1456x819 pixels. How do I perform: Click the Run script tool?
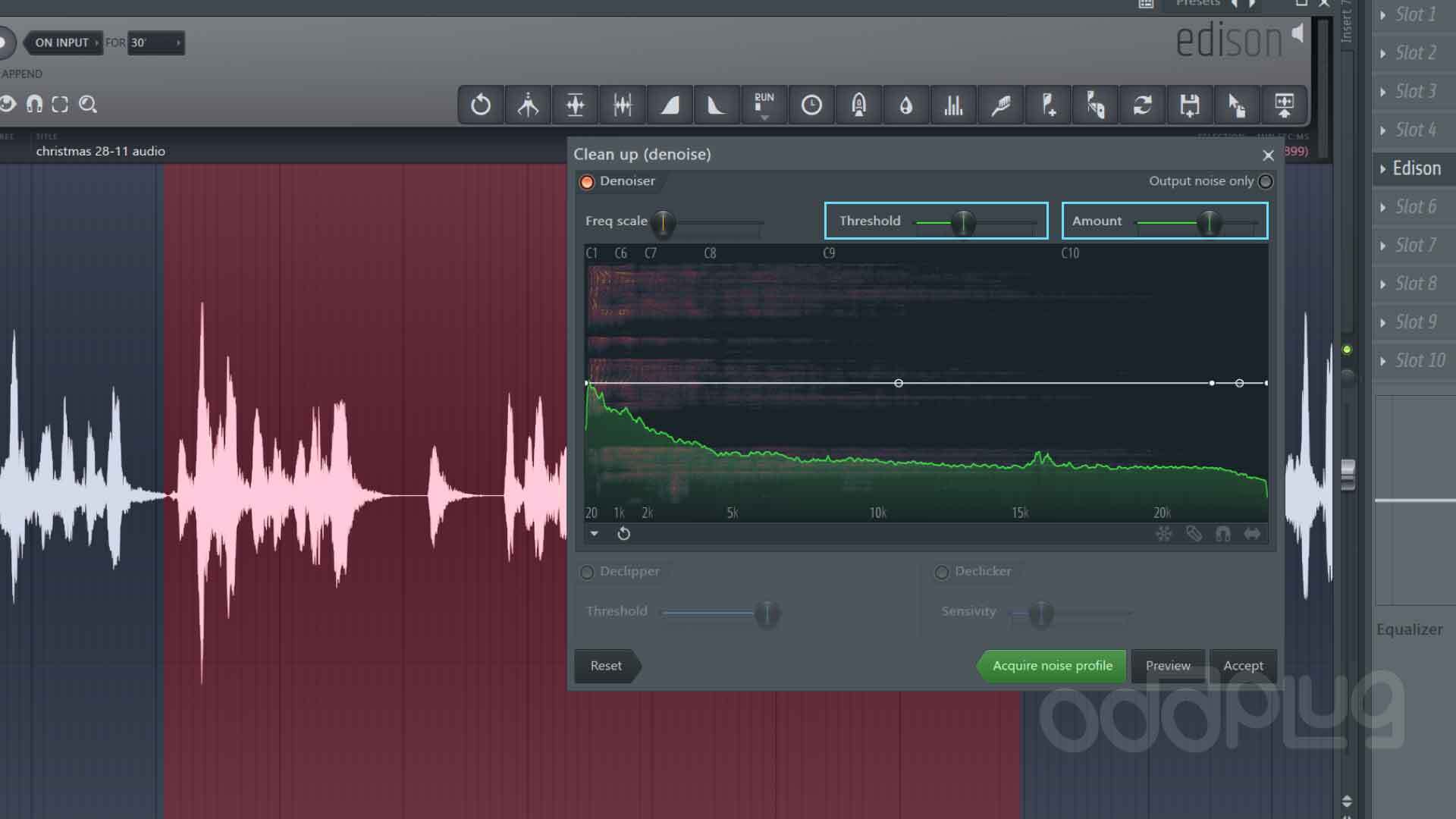(764, 100)
